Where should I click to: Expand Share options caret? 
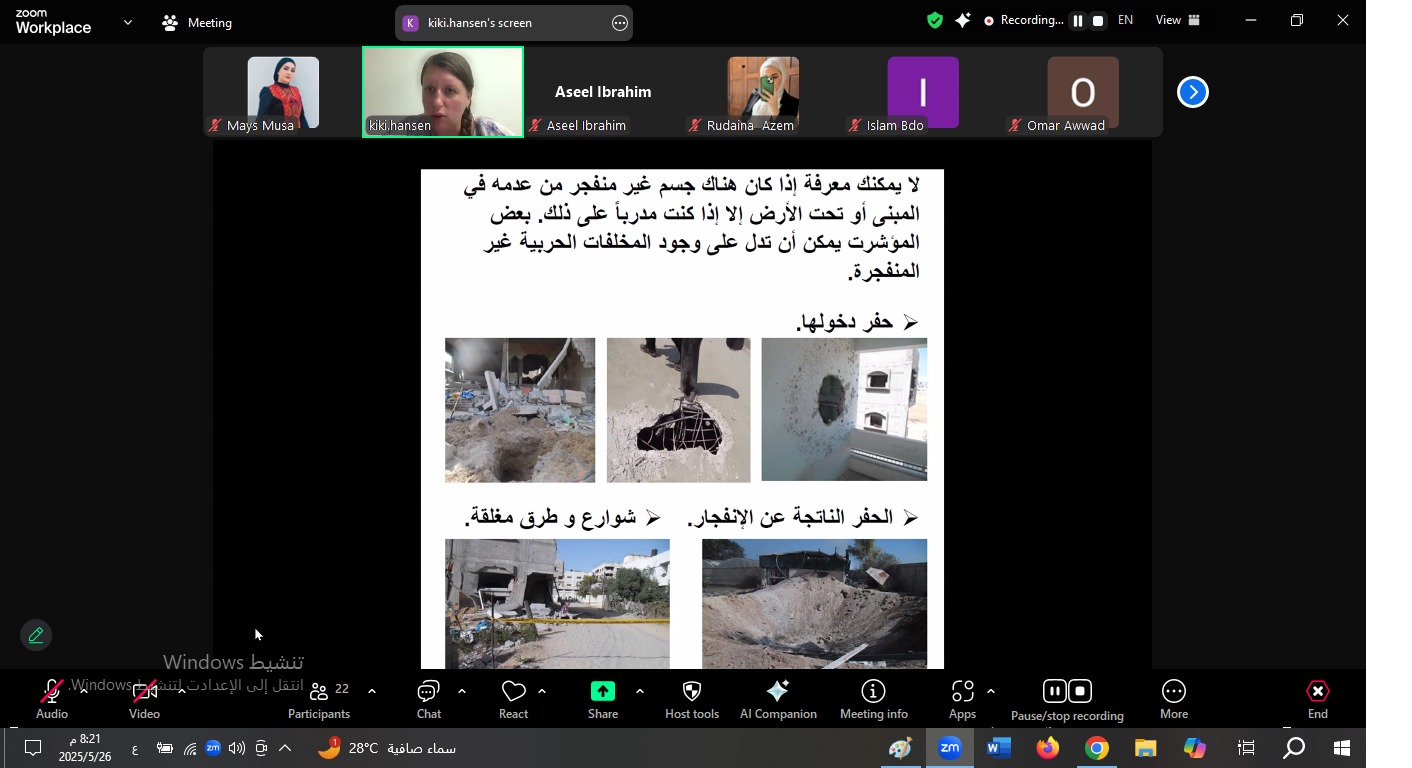(640, 691)
